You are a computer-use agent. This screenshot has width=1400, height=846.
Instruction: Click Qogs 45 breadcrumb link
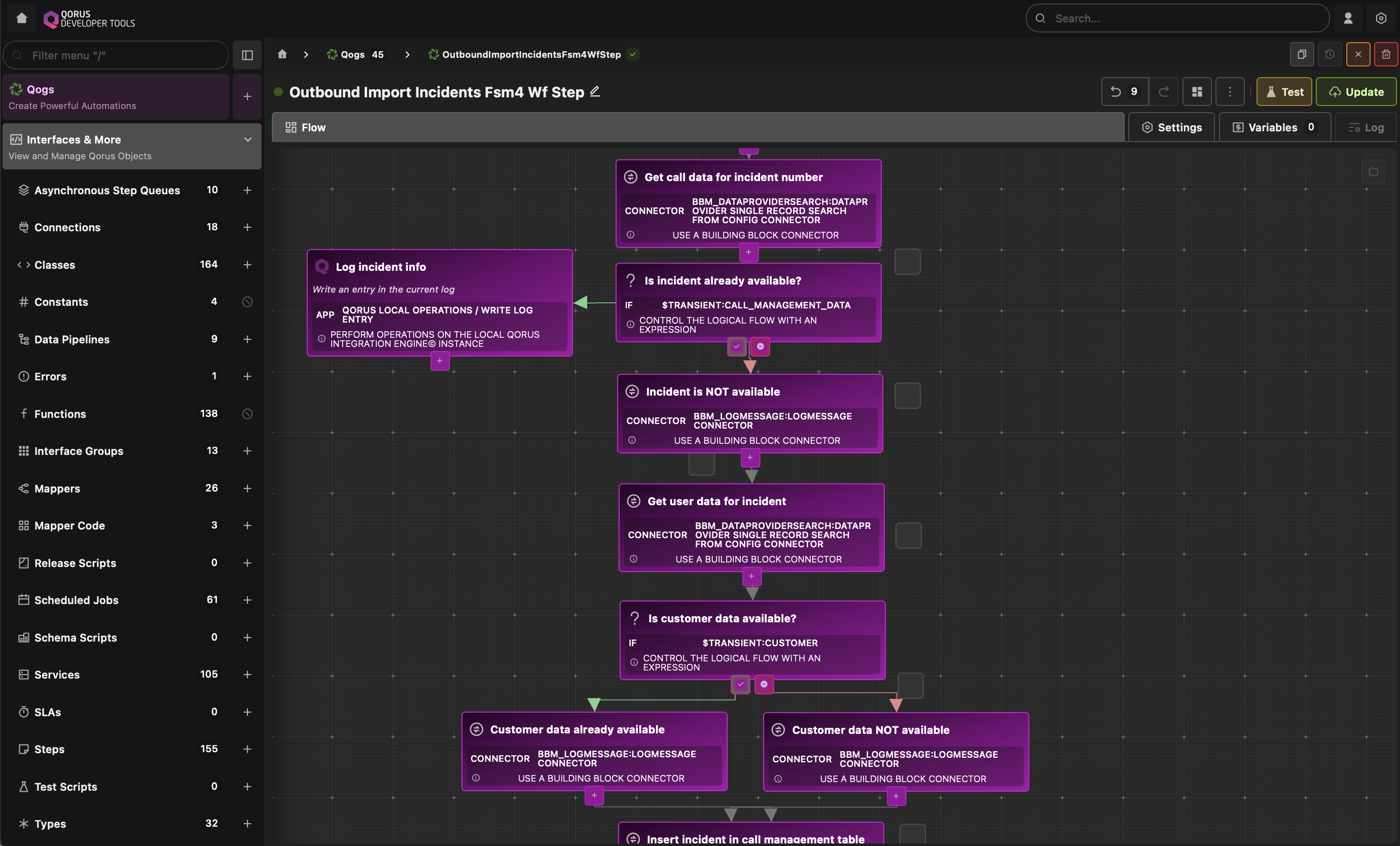pyautogui.click(x=355, y=55)
